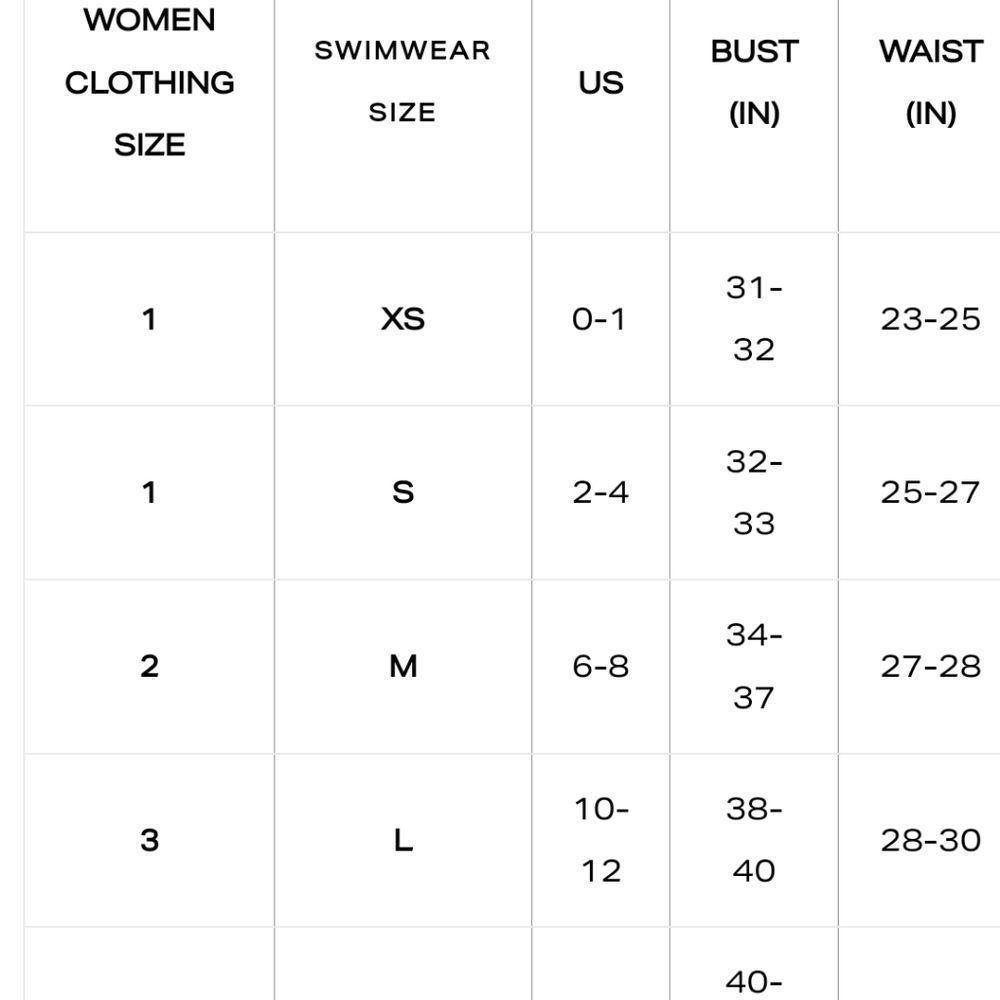Click the US column header
Image resolution: width=1000 pixels, height=1000 pixels.
(x=600, y=82)
